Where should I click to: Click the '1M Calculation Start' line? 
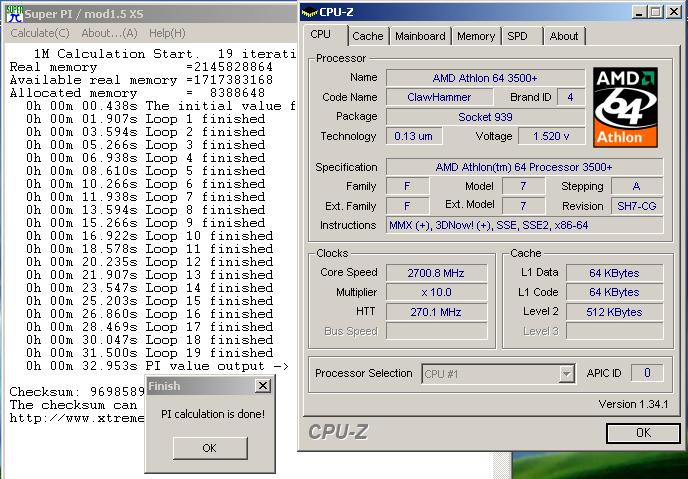[165, 54]
